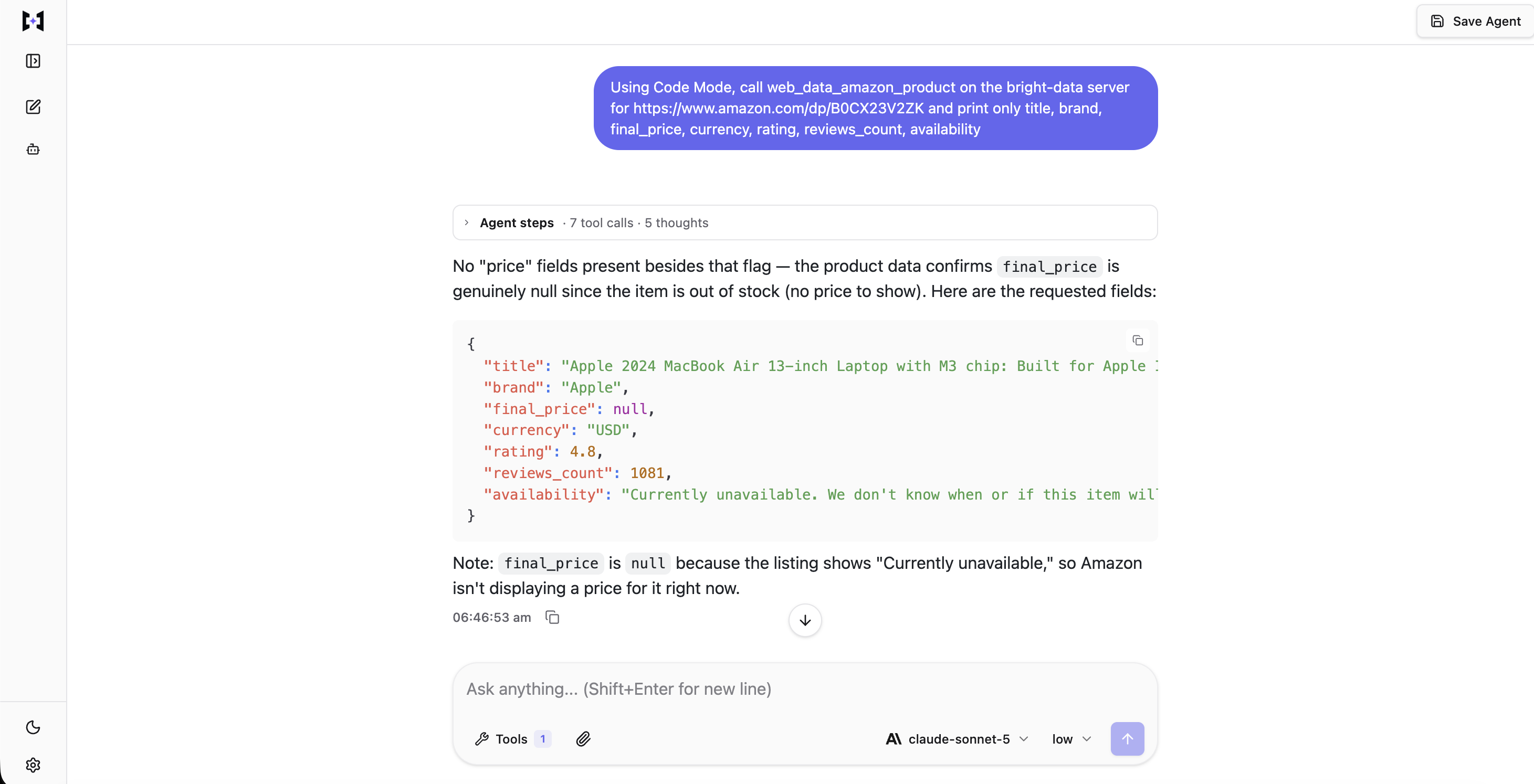Screen dimensions: 1534x784
Task: Click the "currency": "USD" line
Action: pyautogui.click(x=560, y=430)
